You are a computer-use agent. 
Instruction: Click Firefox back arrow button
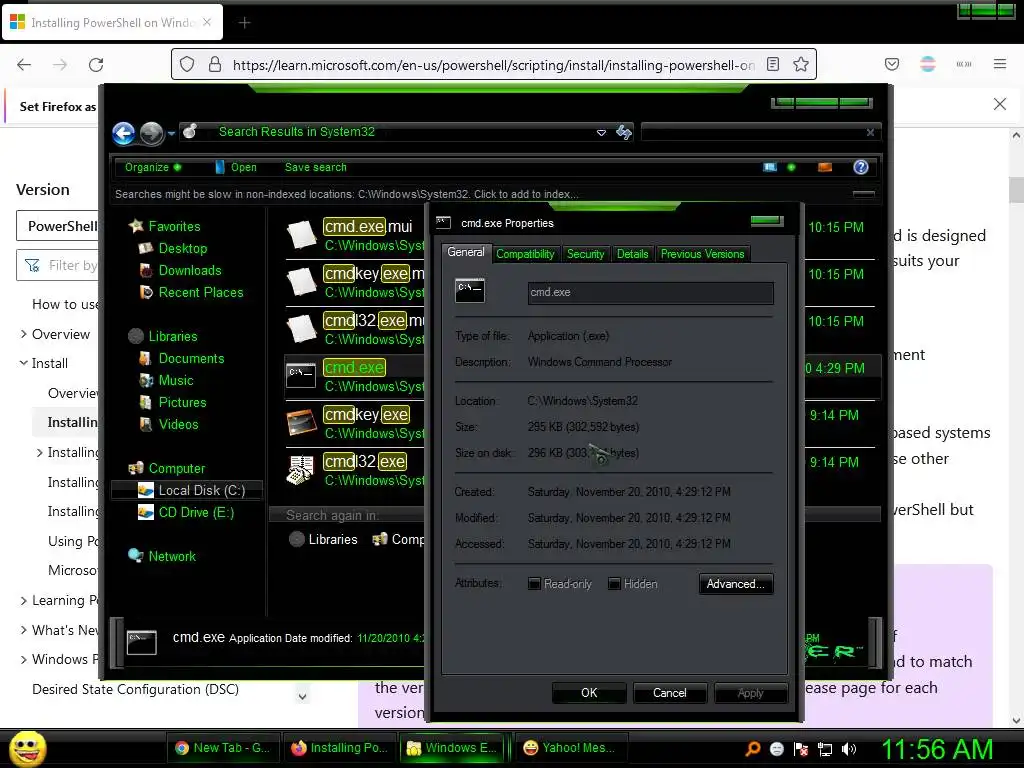click(x=24, y=64)
